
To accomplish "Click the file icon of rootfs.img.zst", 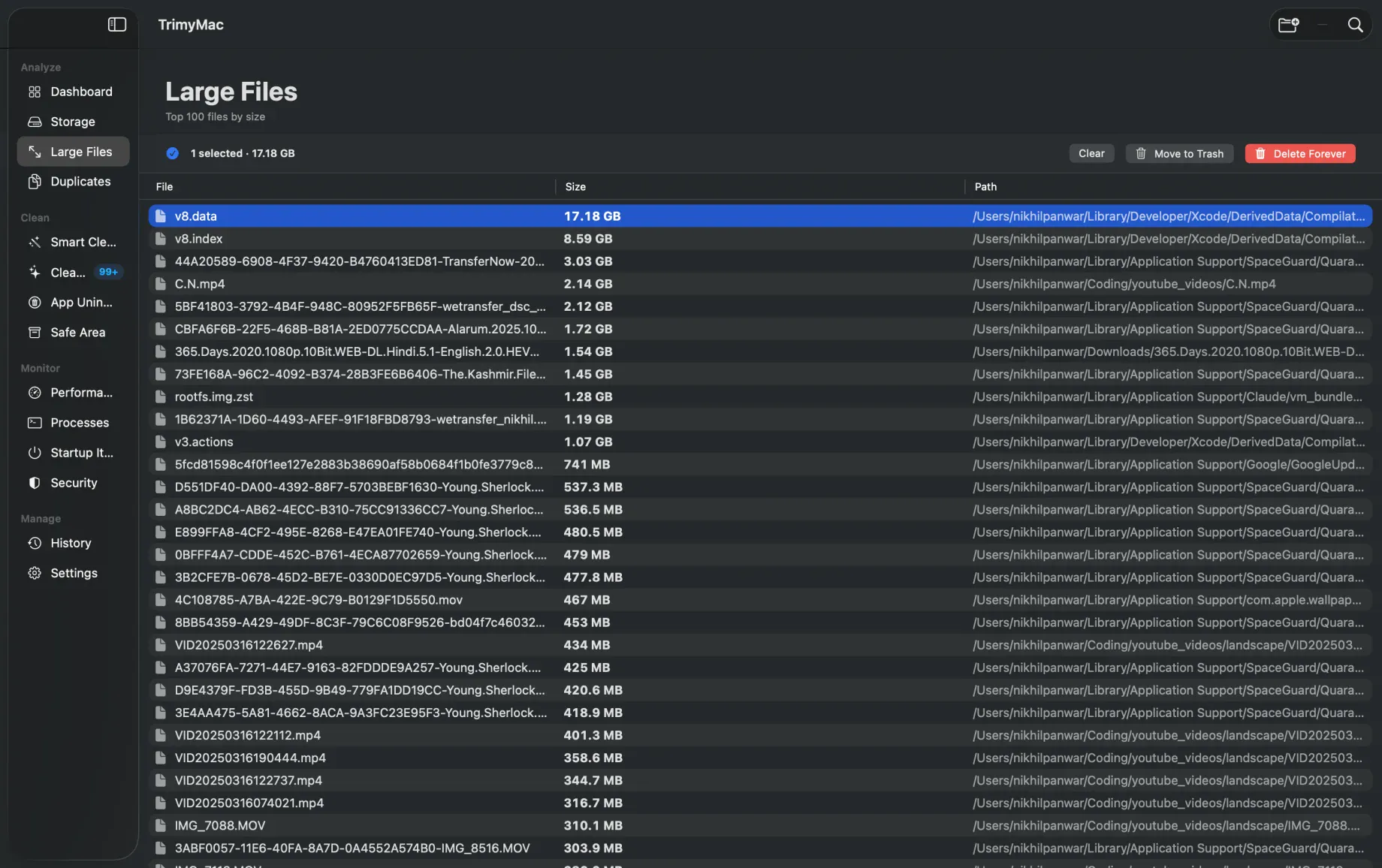I will (160, 396).
